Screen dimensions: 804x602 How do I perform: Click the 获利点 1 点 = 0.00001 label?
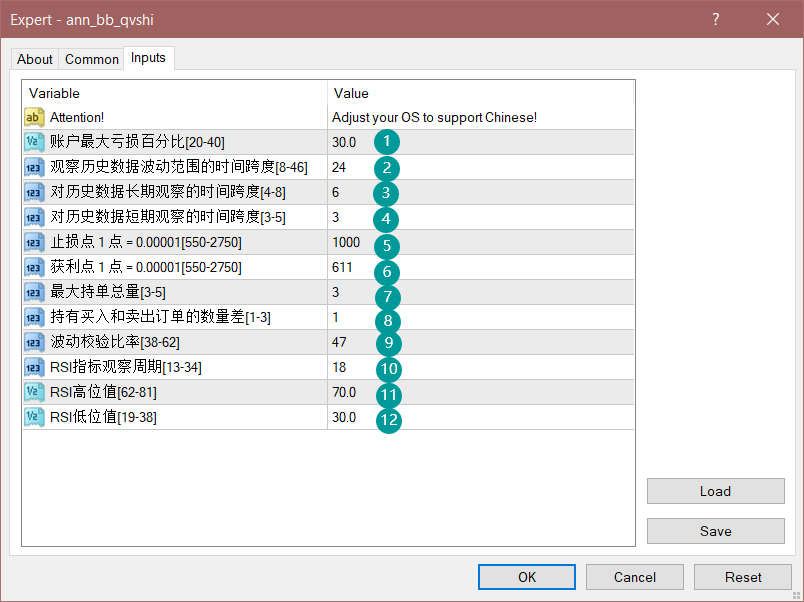click(146, 267)
